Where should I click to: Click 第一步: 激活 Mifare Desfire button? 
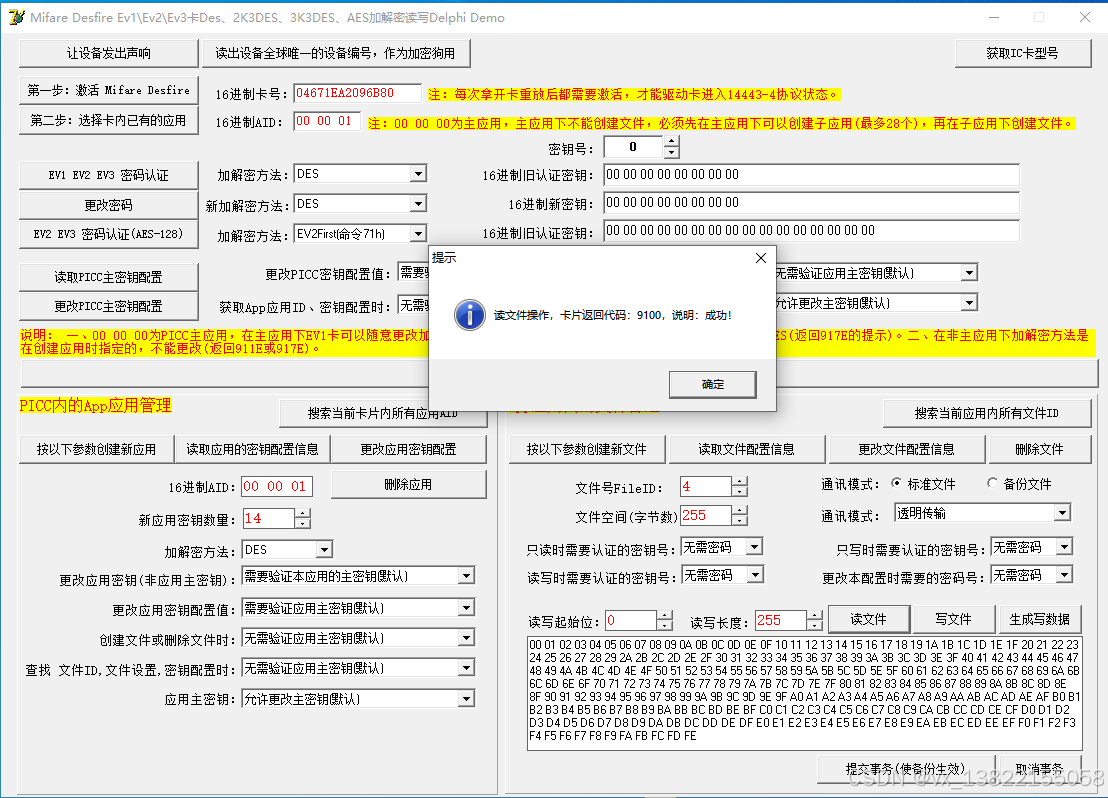(x=109, y=90)
